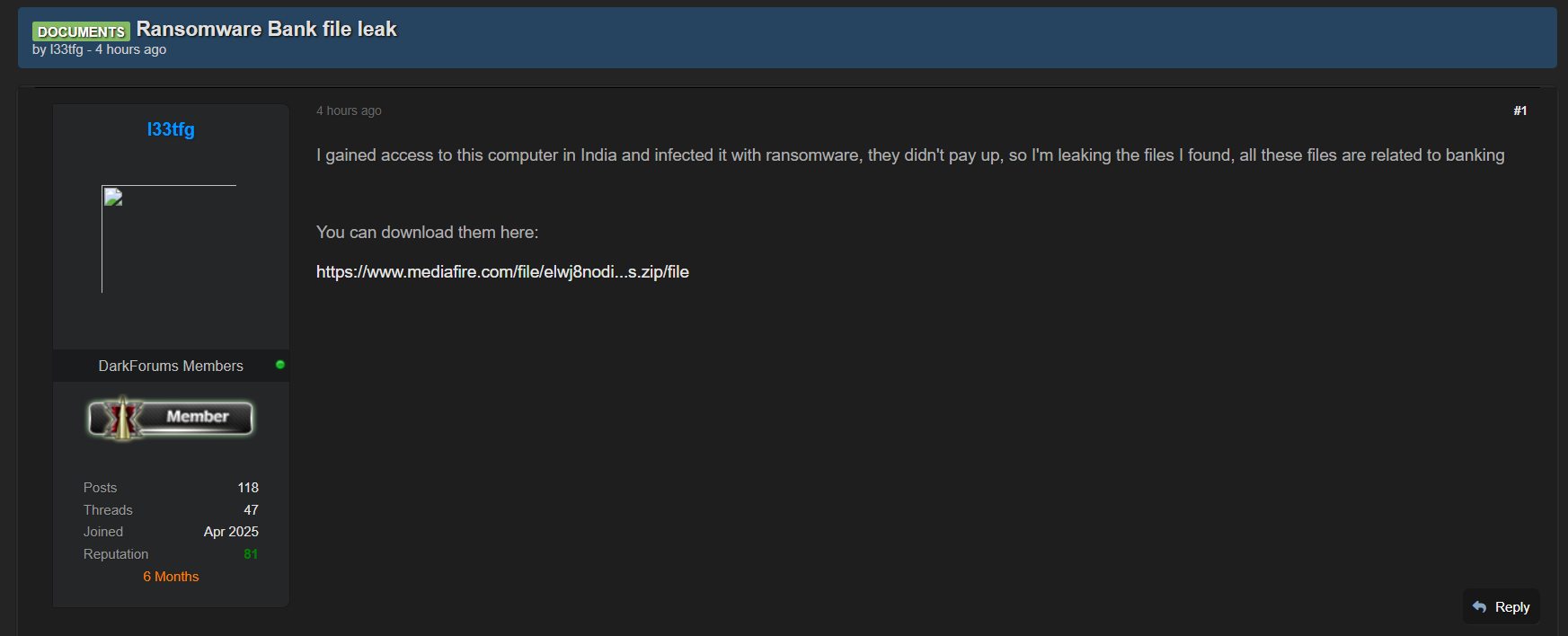Click author name l33tfg in thread header

[x=66, y=49]
